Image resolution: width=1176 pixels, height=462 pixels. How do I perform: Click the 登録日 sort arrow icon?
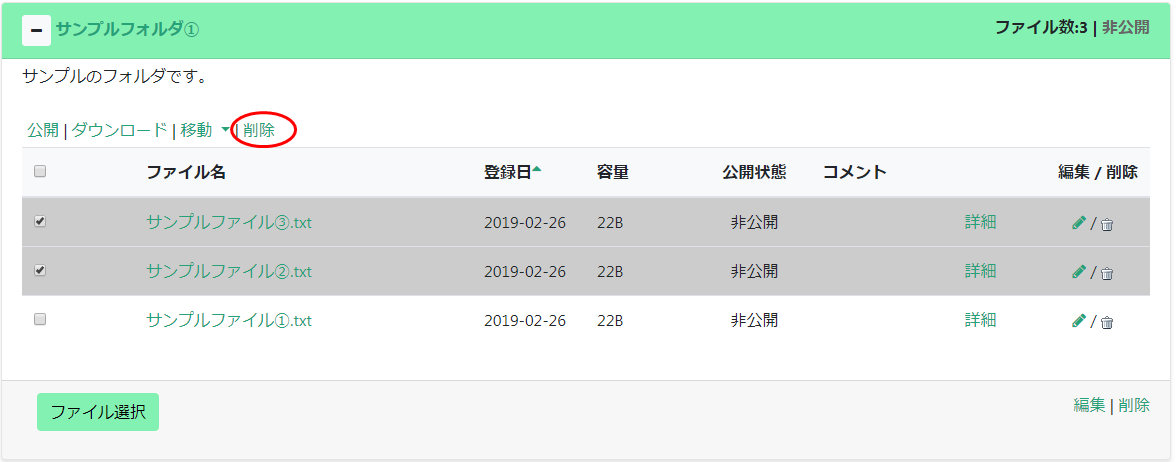537,170
